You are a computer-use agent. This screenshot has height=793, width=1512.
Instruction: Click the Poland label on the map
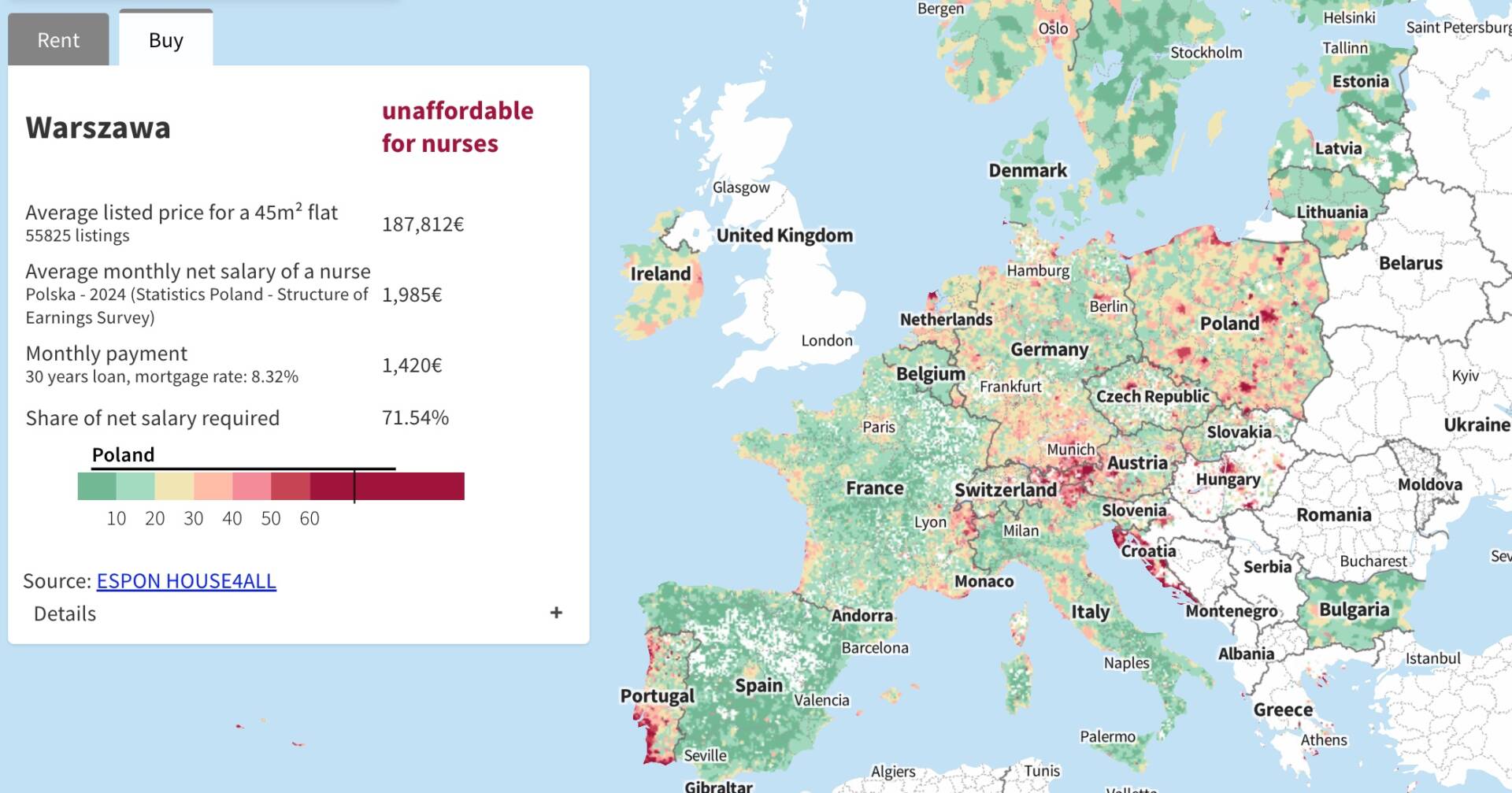(1228, 324)
